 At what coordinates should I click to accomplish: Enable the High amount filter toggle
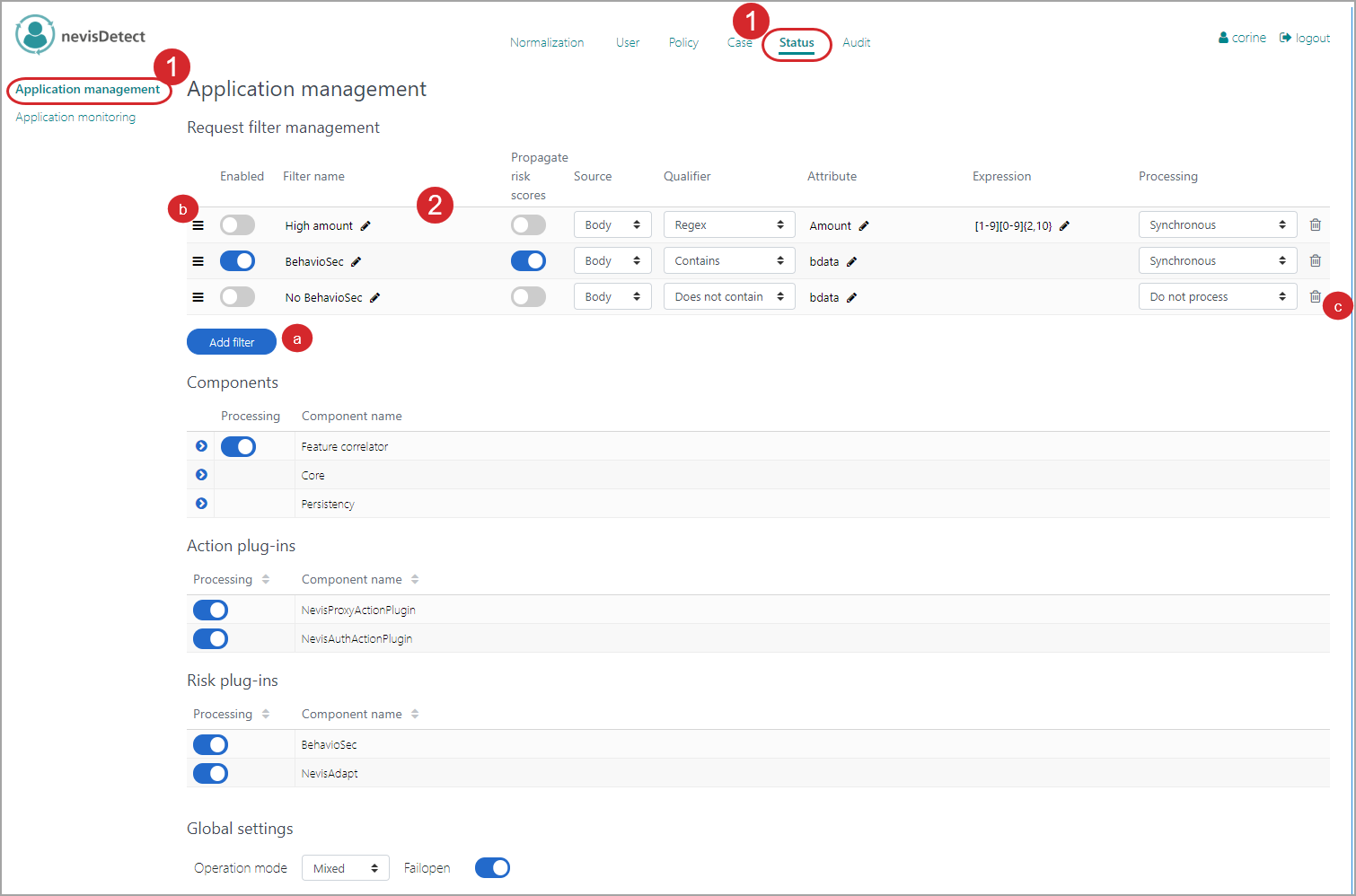(x=238, y=225)
